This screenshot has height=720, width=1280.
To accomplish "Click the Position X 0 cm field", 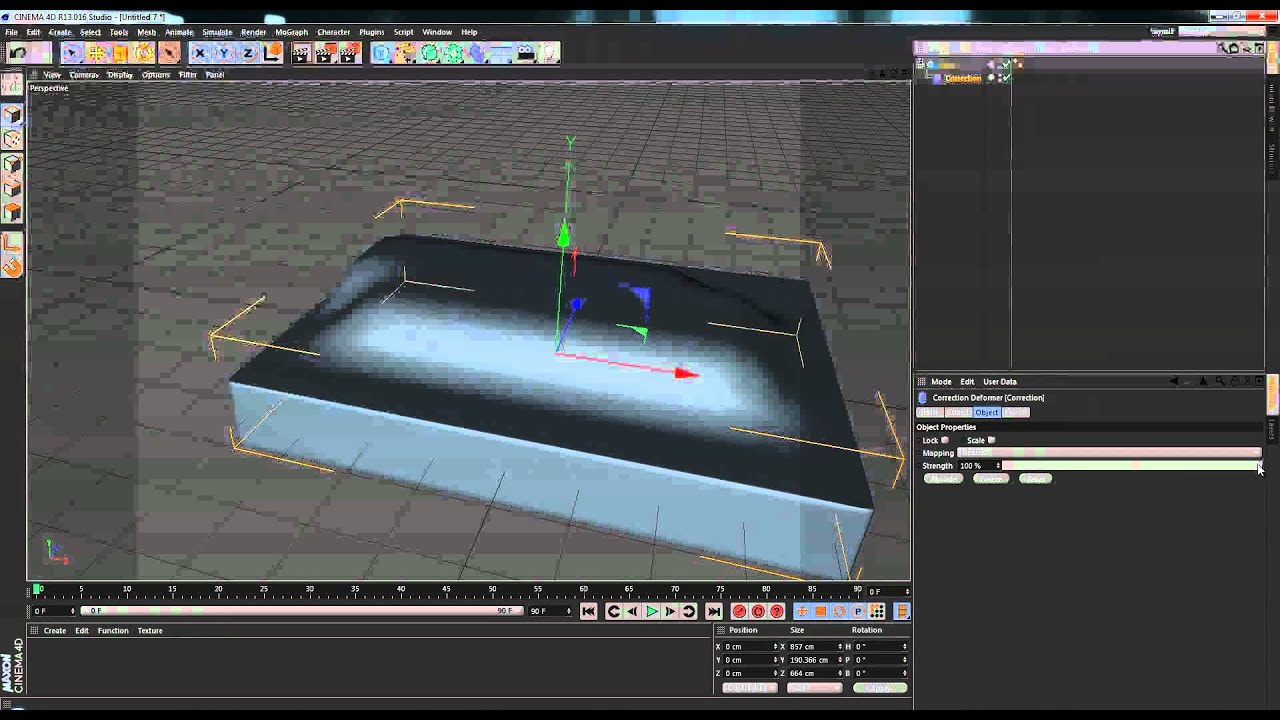I will pyautogui.click(x=748, y=647).
